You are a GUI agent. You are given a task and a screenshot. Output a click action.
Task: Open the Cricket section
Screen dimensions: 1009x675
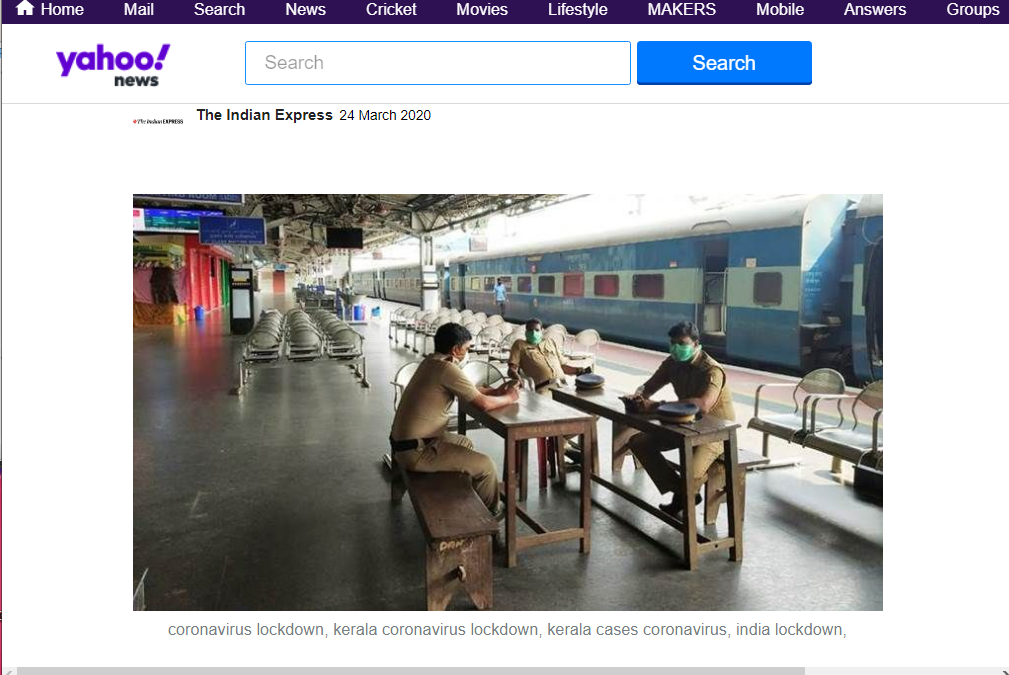[x=391, y=10]
